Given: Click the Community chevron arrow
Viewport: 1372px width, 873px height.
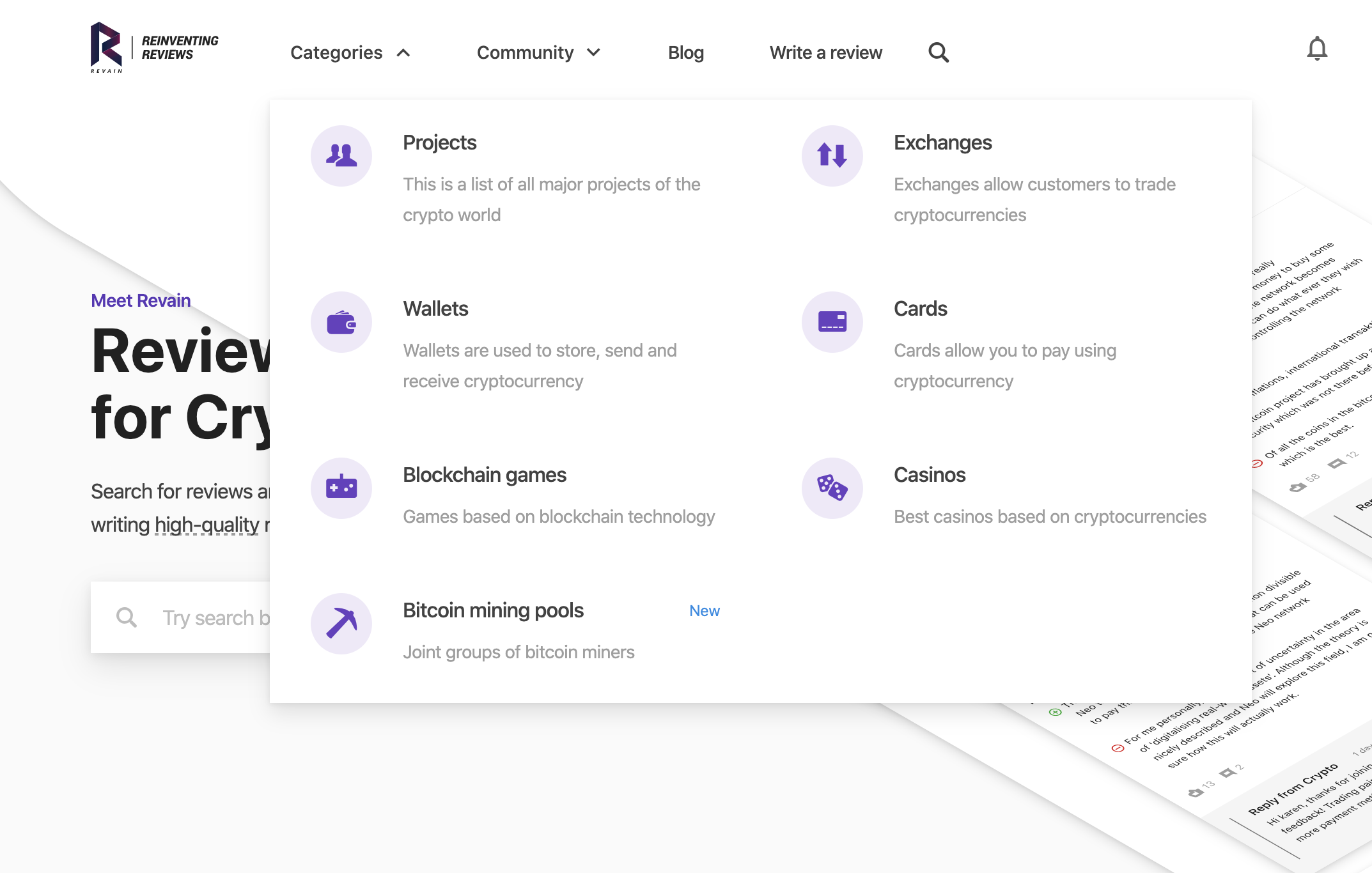Looking at the screenshot, I should pyautogui.click(x=593, y=52).
